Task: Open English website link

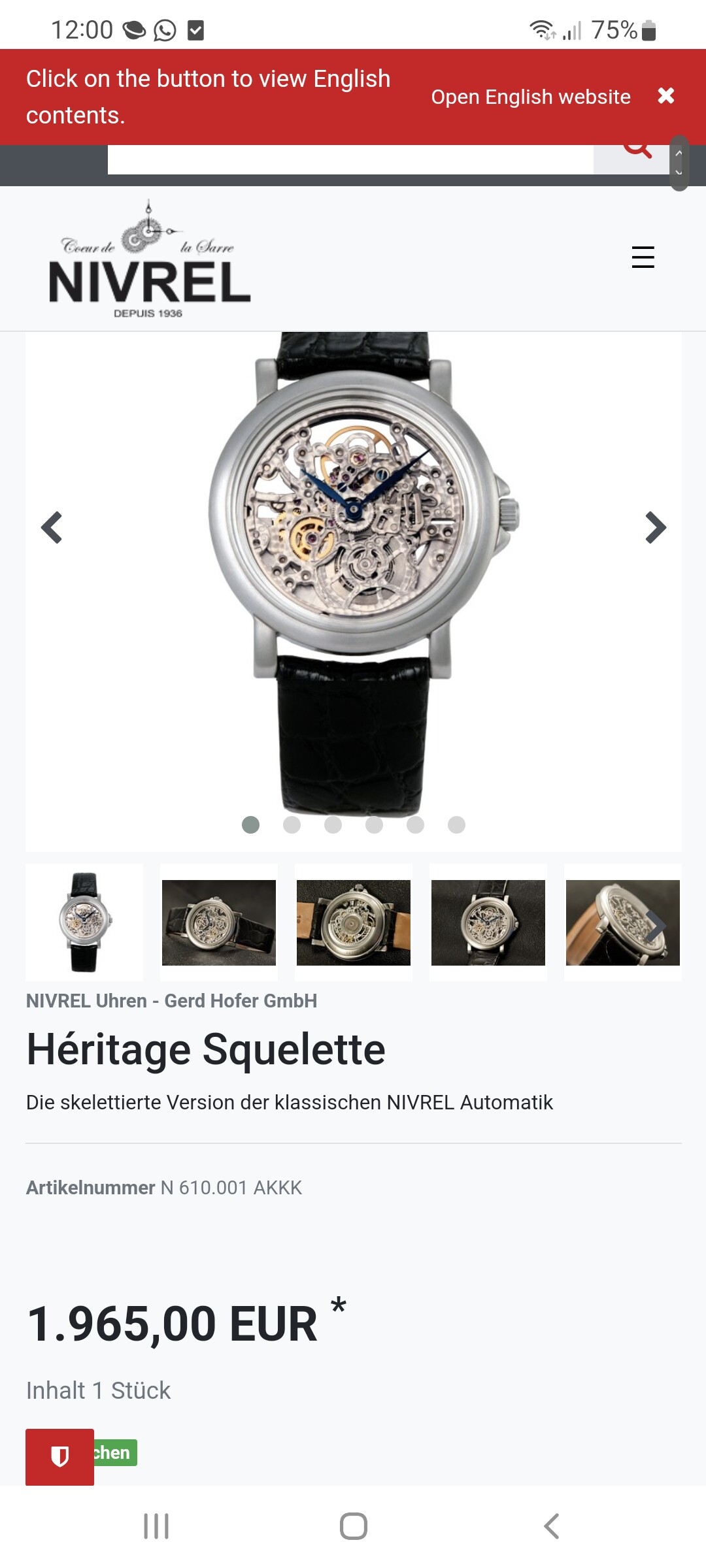Action: click(x=531, y=97)
